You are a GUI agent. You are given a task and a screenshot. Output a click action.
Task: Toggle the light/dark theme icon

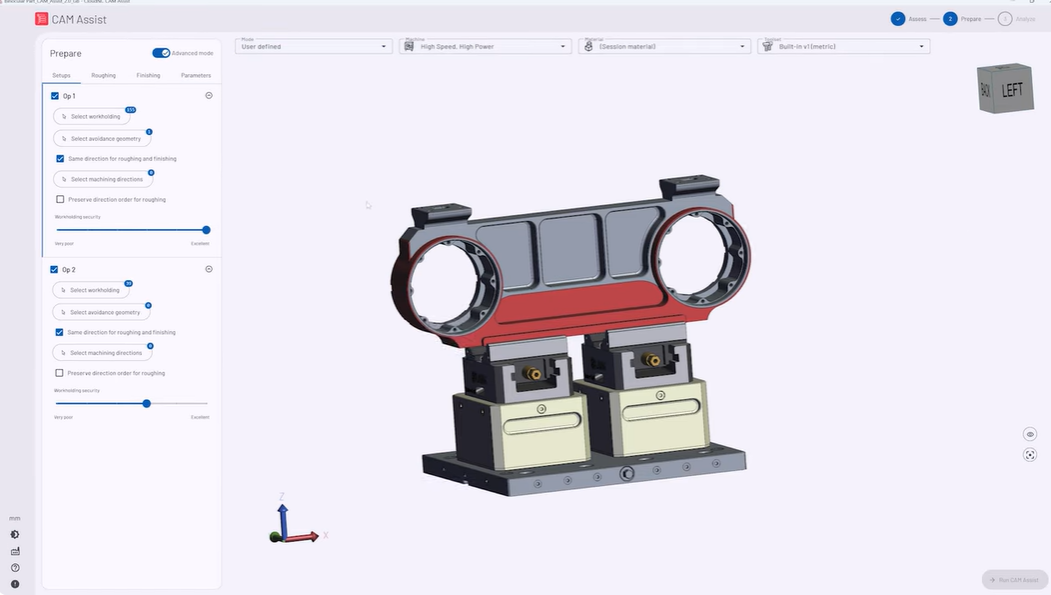pyautogui.click(x=15, y=534)
